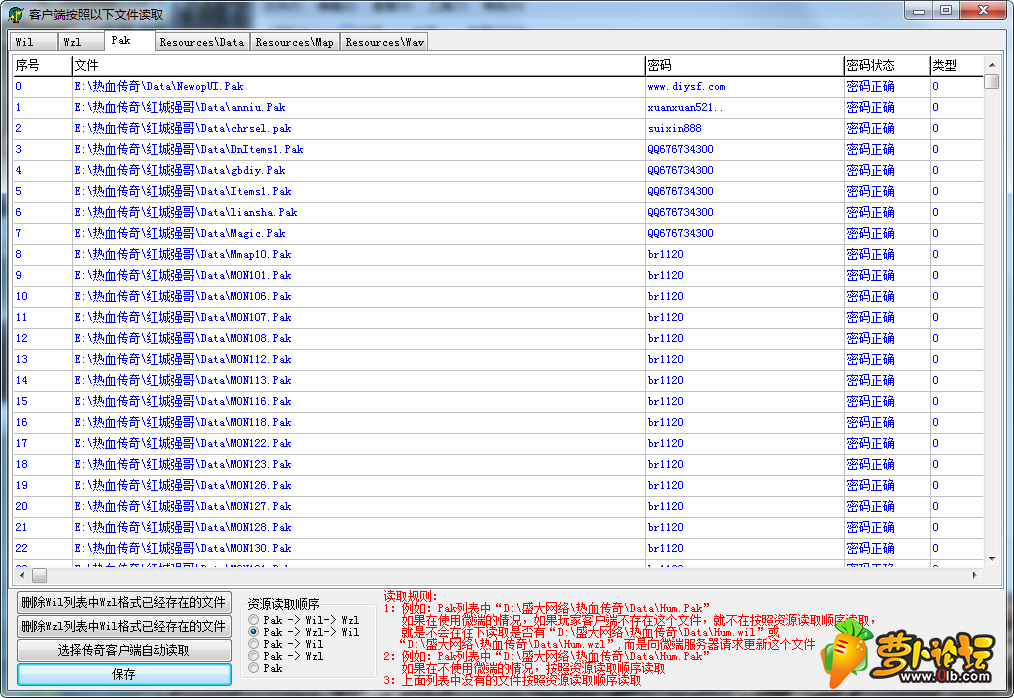This screenshot has width=1014, height=698.
Task: Click sequence number 22 in the 序号 column
Action: point(21,549)
